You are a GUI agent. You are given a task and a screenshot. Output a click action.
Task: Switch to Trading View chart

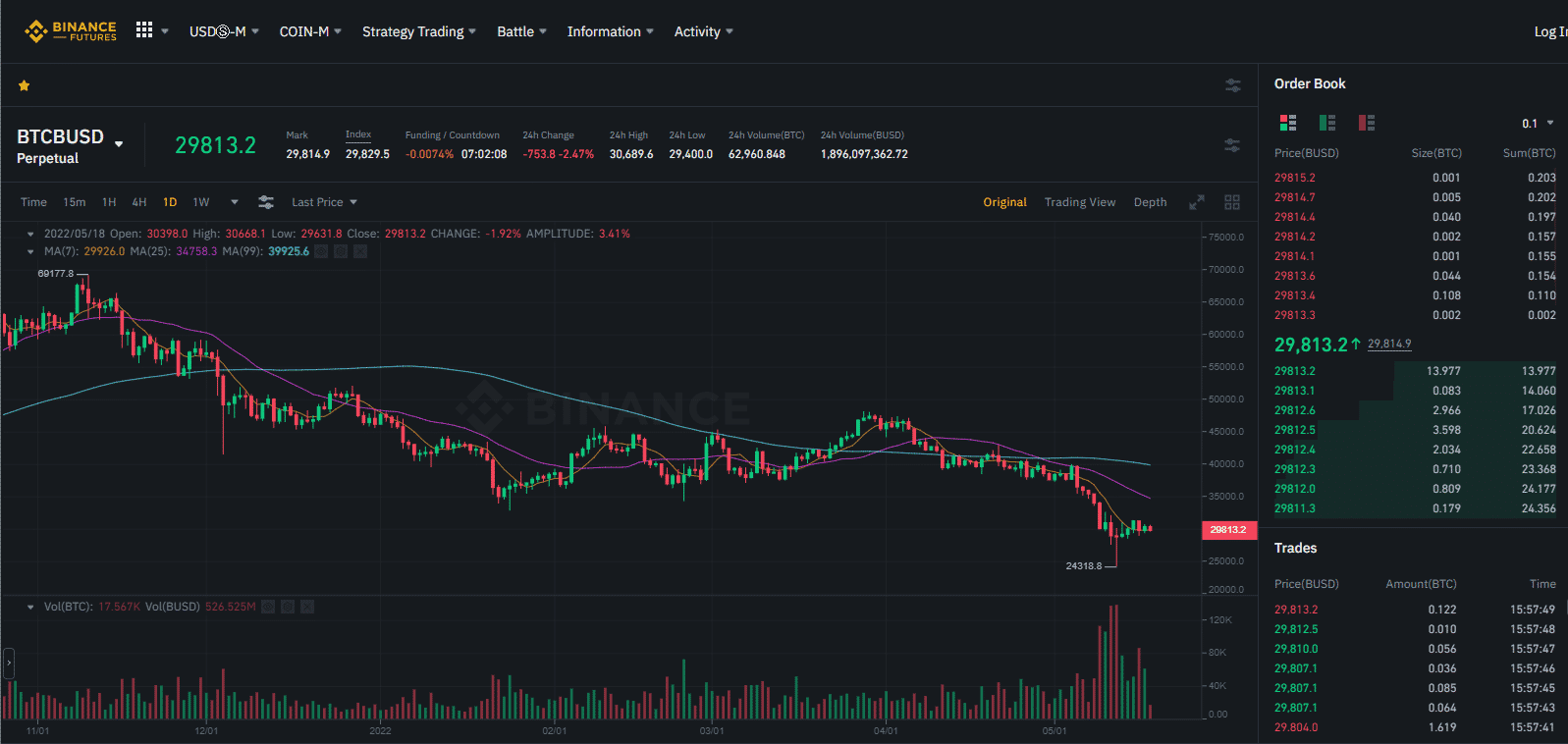click(x=1080, y=202)
